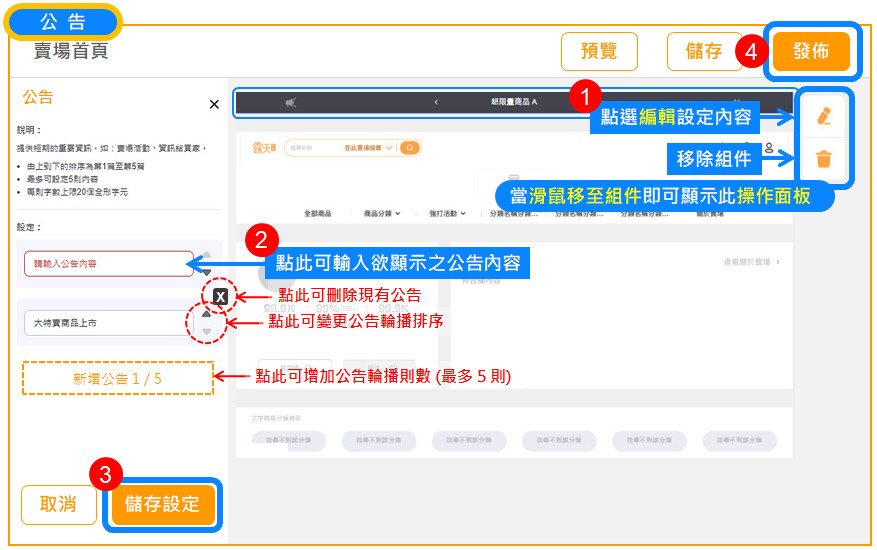
Task: Click the pencil edit component icon
Action: [823, 117]
